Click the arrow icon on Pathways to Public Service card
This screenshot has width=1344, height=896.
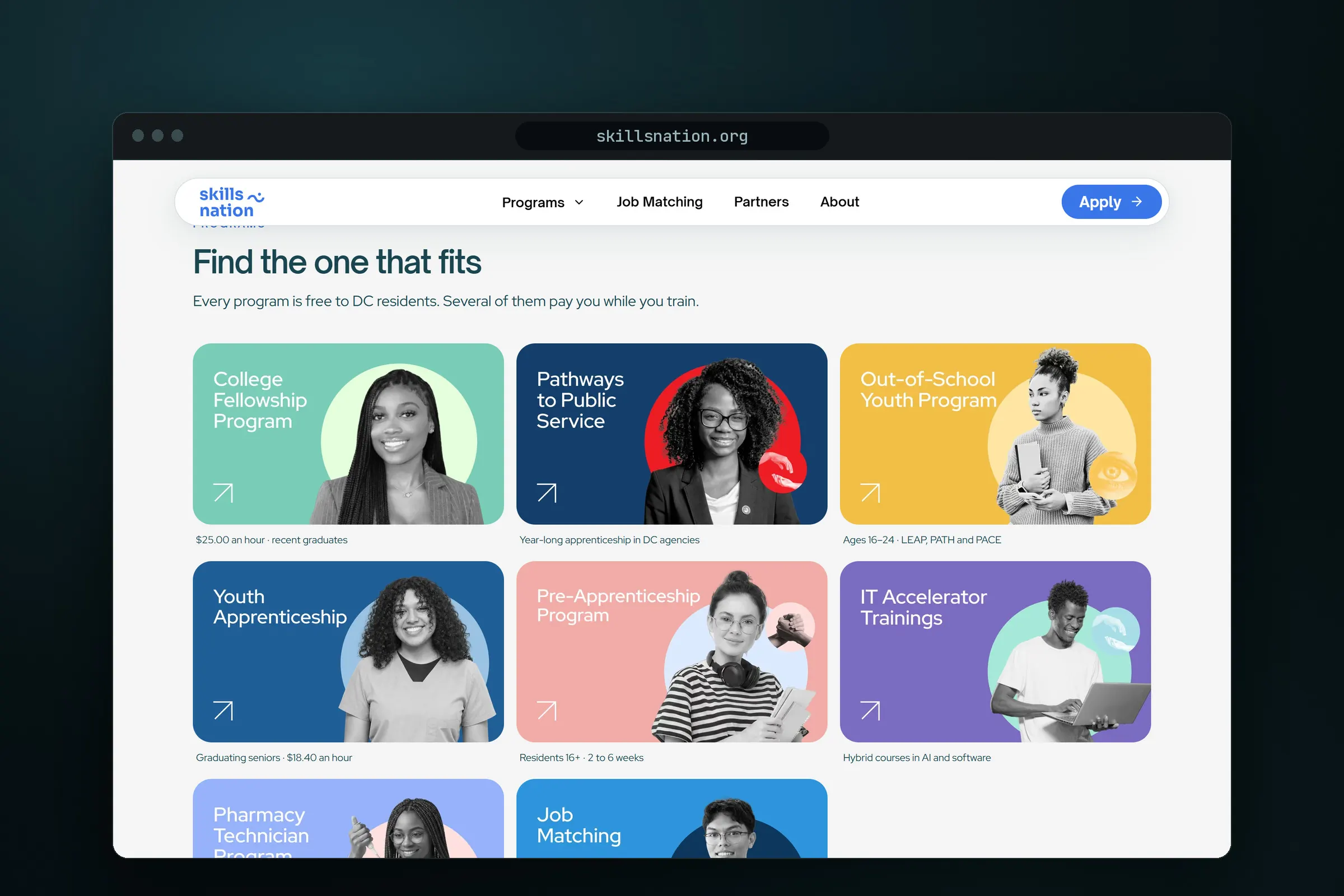pos(547,493)
